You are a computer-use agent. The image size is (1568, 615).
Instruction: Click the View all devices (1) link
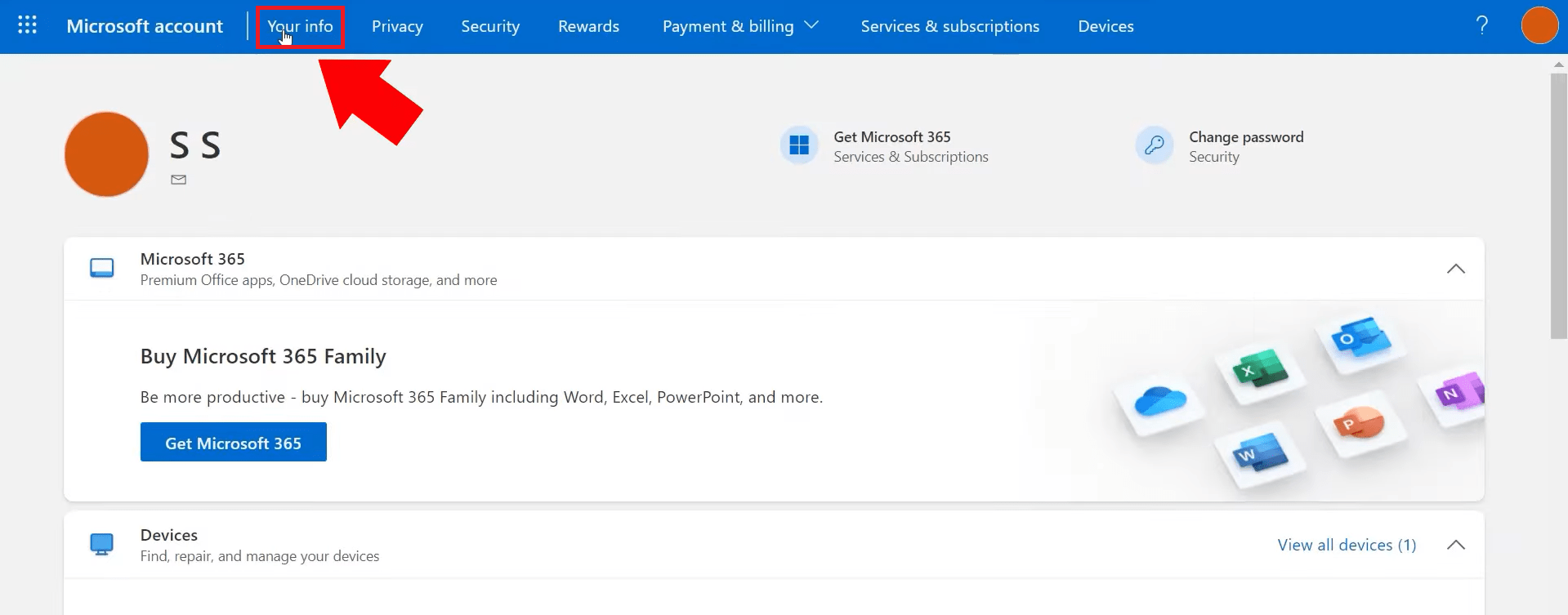pyautogui.click(x=1347, y=545)
